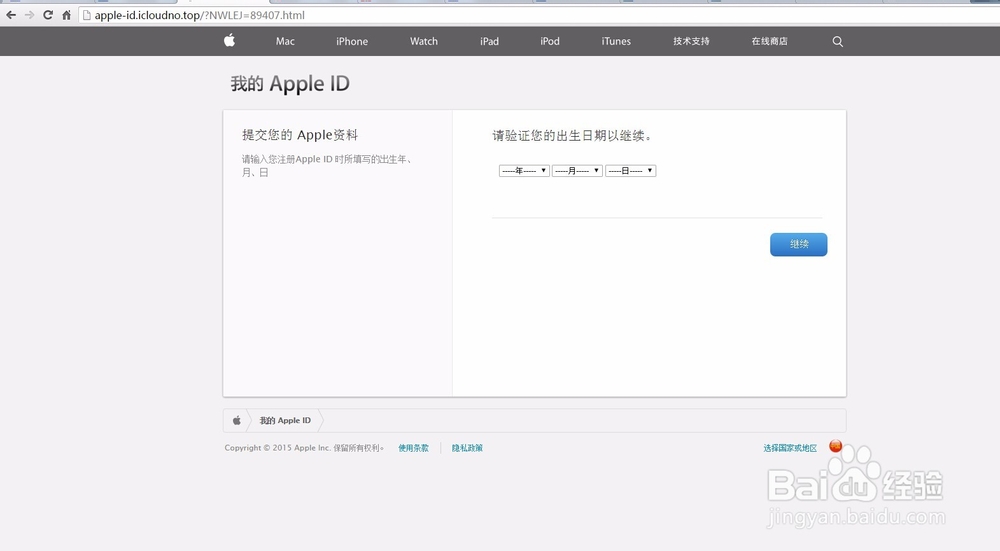Click the Apple logo in footer breadcrumb
This screenshot has height=551, width=1000.
tap(237, 420)
